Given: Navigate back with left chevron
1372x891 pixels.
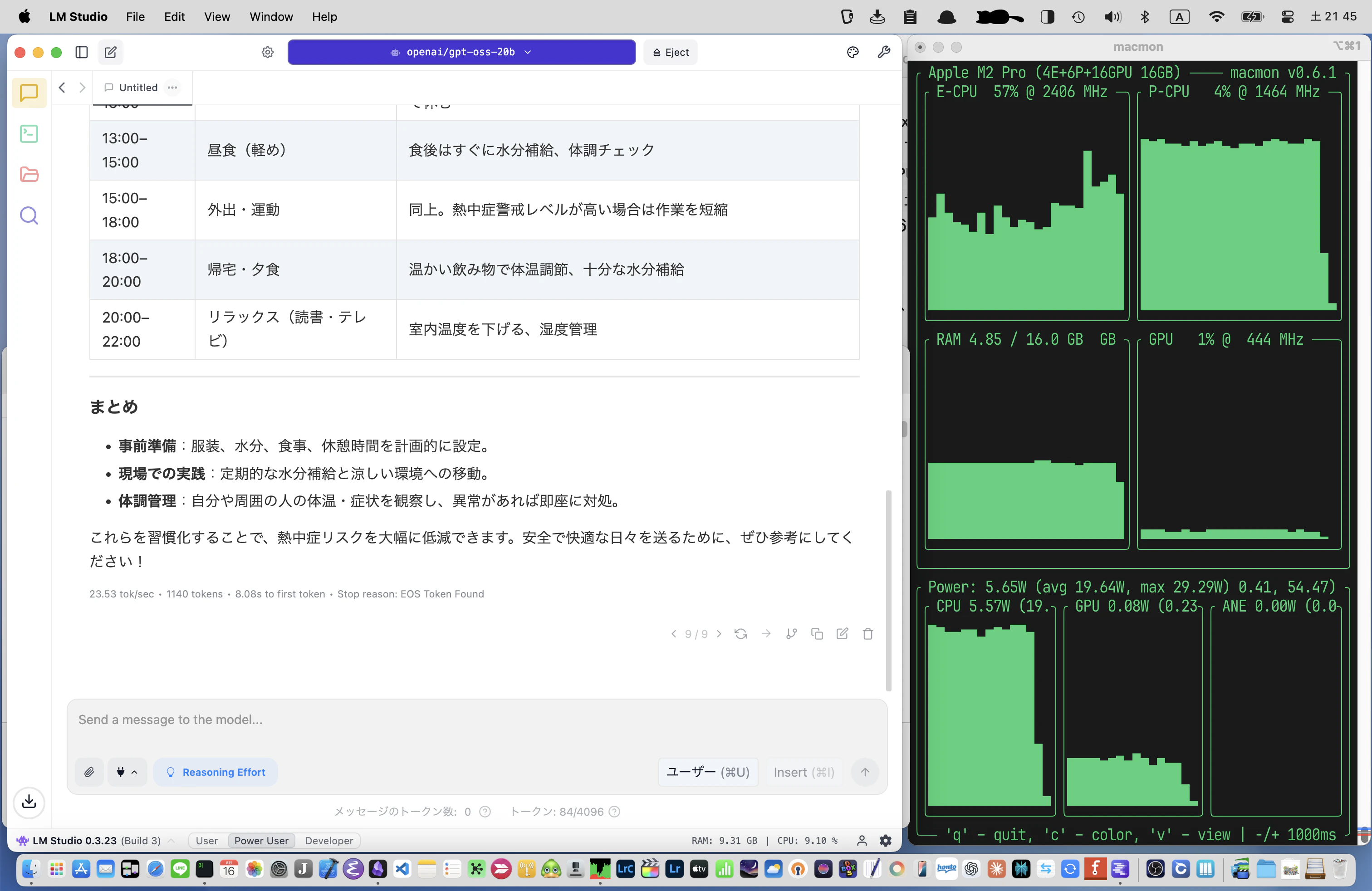Looking at the screenshot, I should pyautogui.click(x=62, y=88).
